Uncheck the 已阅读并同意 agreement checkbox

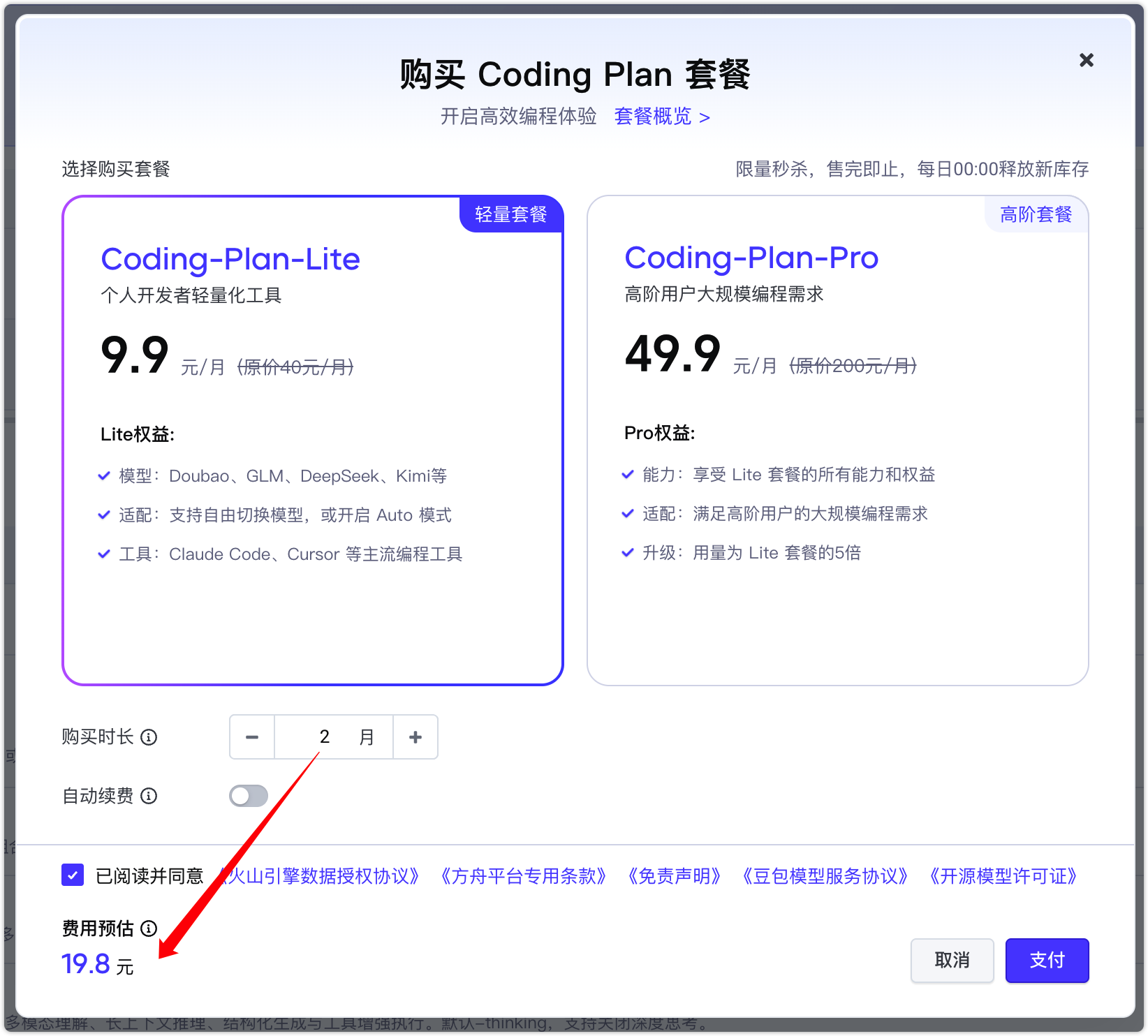pyautogui.click(x=73, y=875)
